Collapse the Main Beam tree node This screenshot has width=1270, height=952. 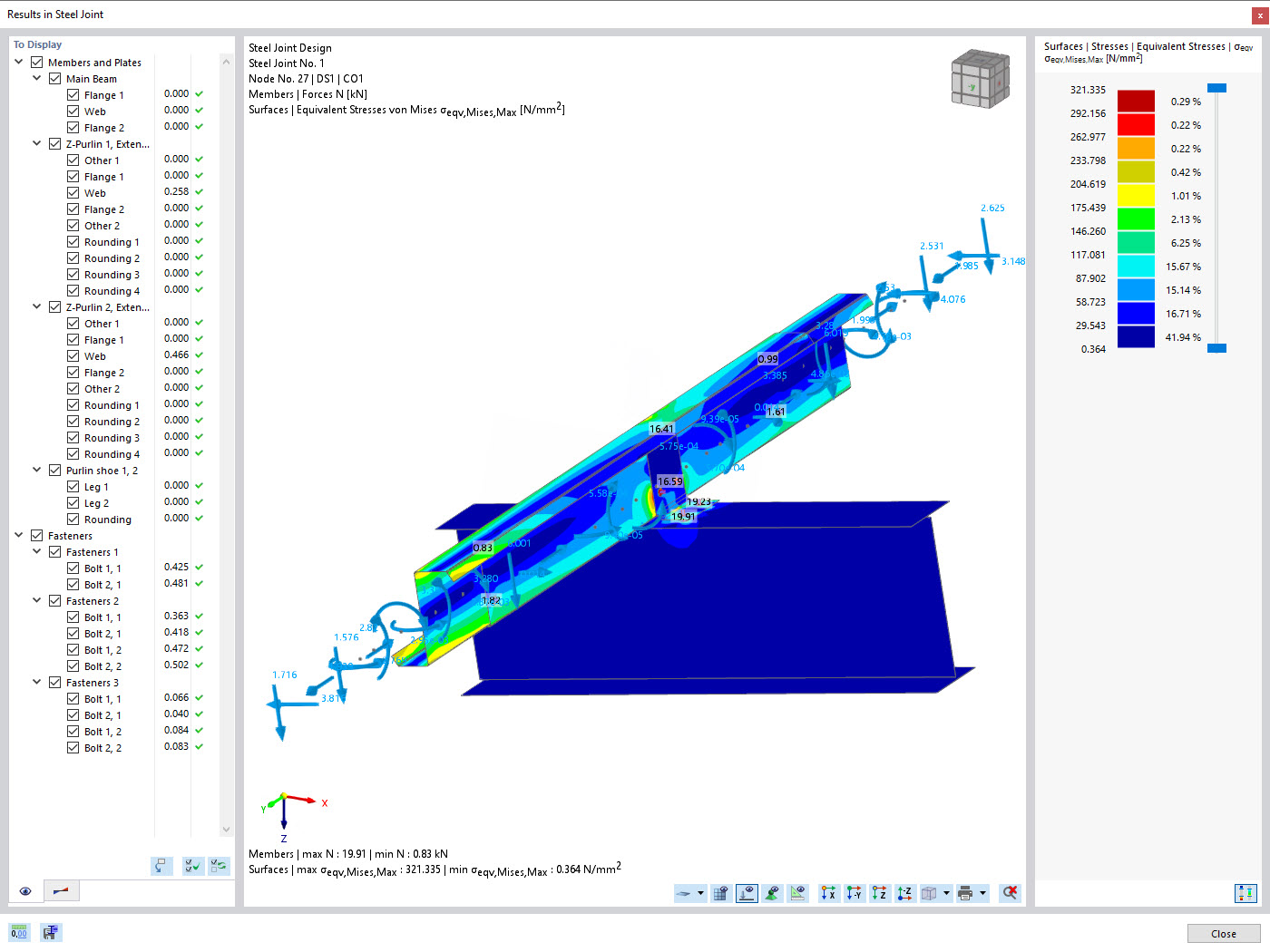point(37,79)
